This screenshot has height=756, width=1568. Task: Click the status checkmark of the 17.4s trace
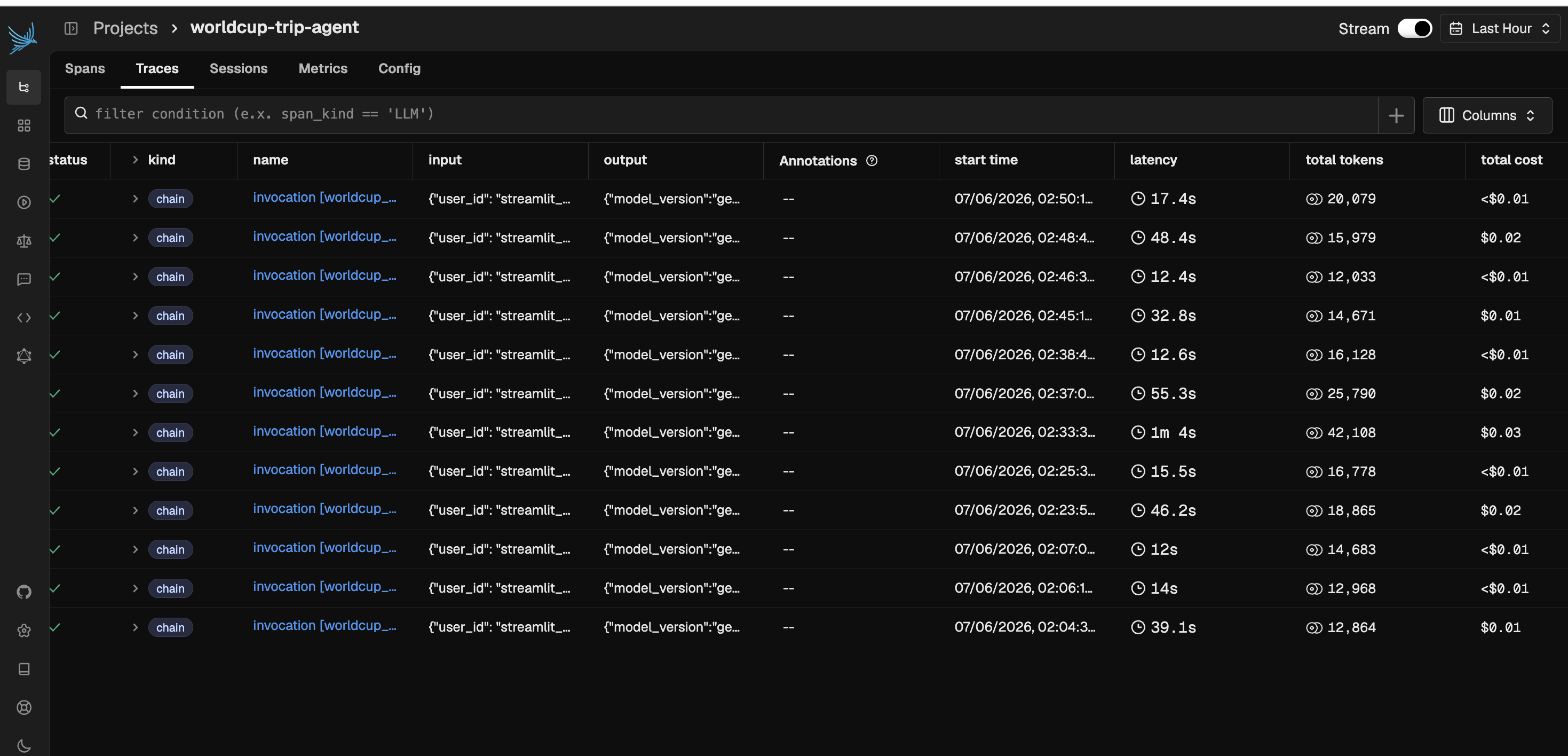[55, 199]
